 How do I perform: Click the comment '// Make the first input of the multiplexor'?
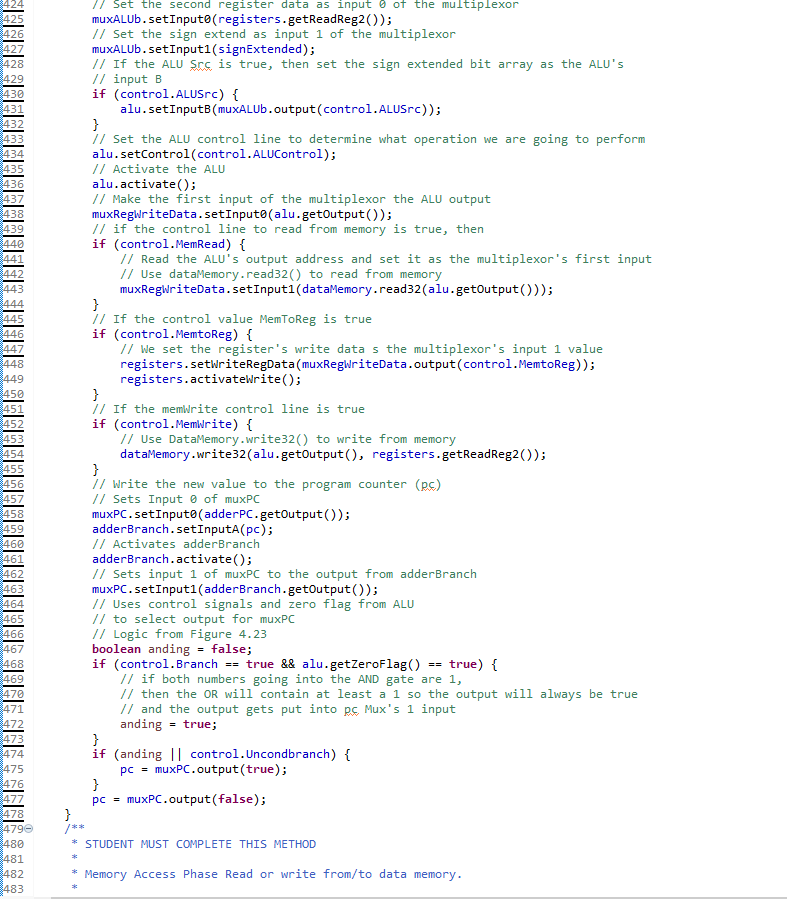[291, 199]
